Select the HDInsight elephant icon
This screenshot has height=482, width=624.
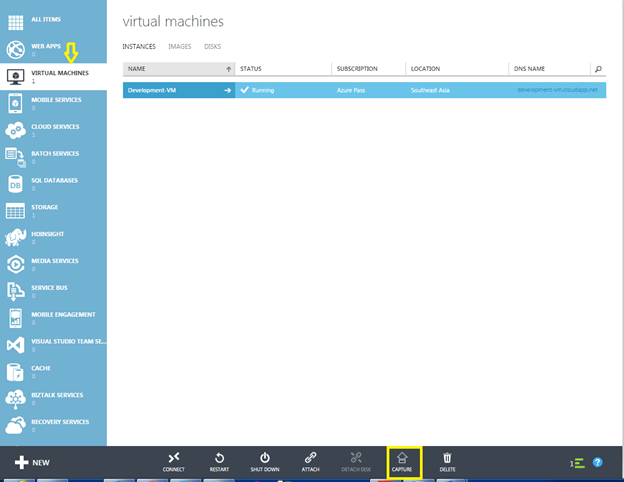click(16, 237)
